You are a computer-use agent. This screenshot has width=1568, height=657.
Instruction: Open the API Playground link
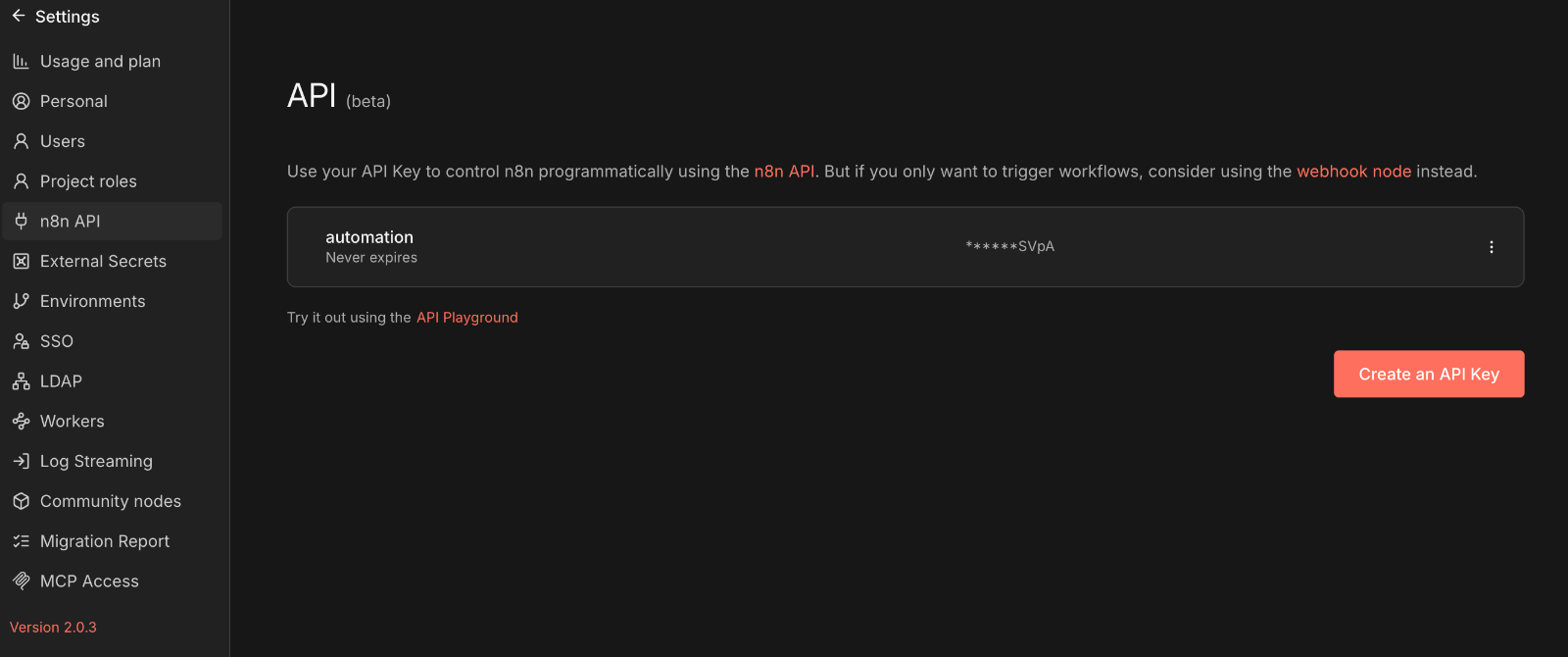coord(466,318)
